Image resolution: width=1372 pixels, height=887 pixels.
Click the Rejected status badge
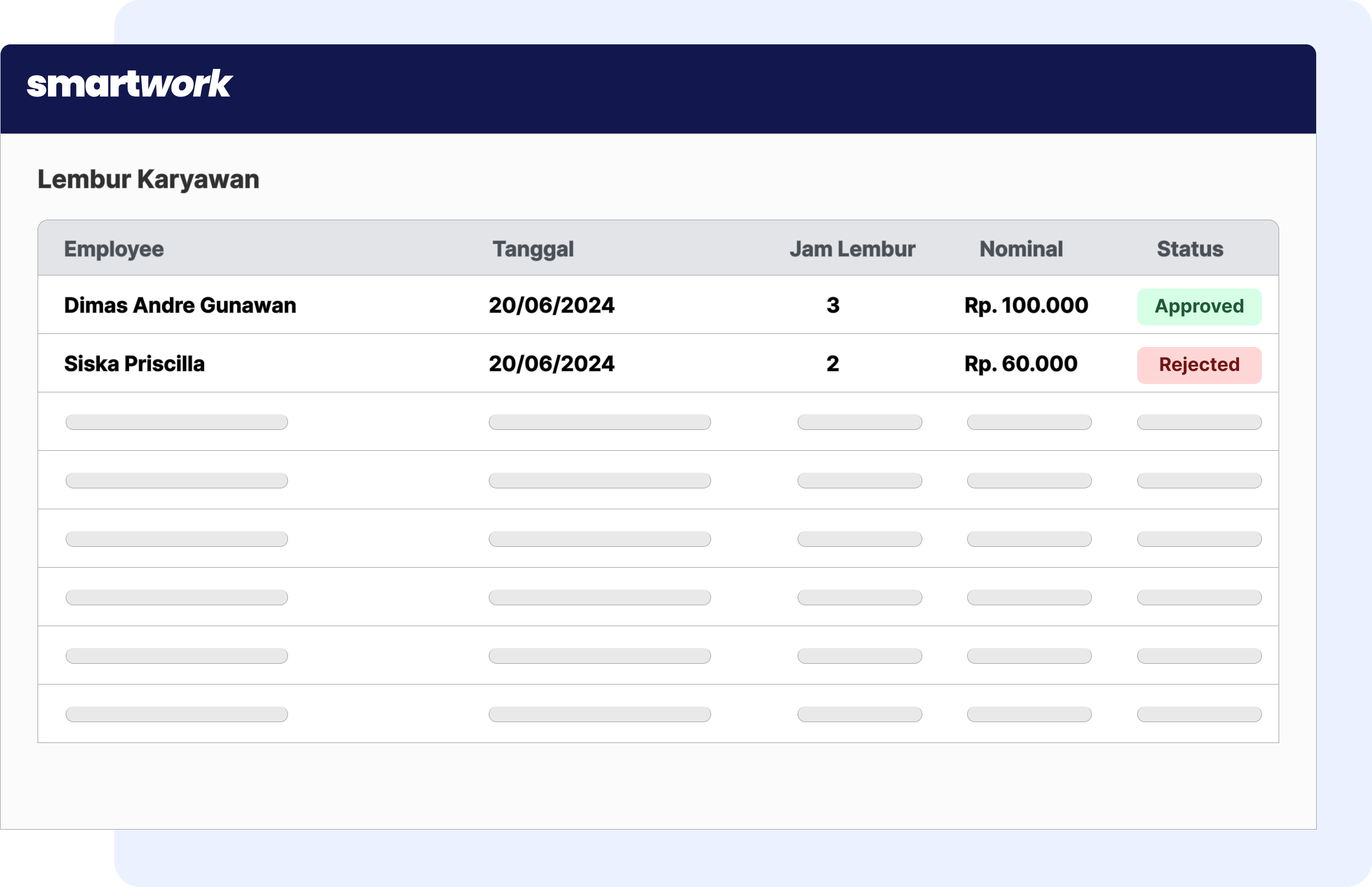pyautogui.click(x=1199, y=365)
